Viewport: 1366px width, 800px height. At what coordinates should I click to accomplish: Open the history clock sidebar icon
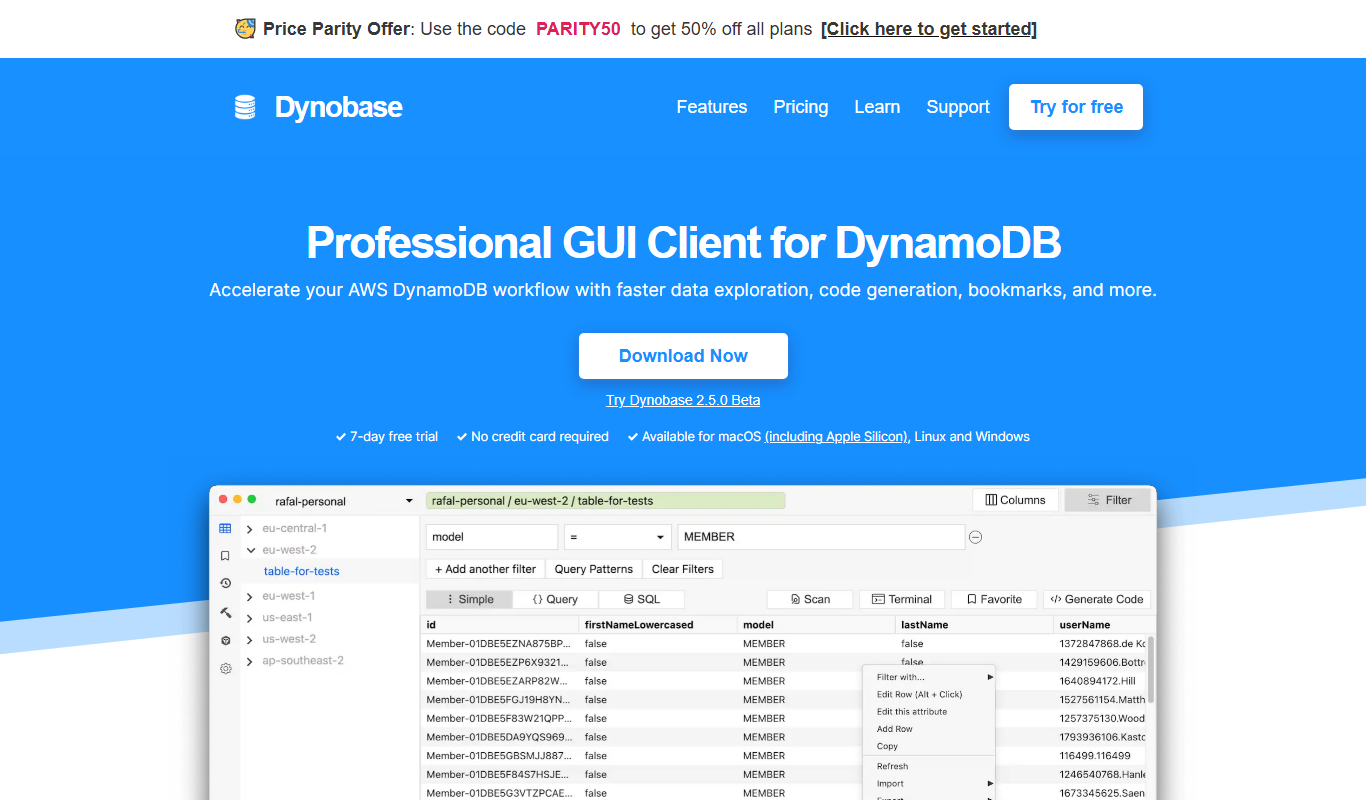tap(225, 583)
